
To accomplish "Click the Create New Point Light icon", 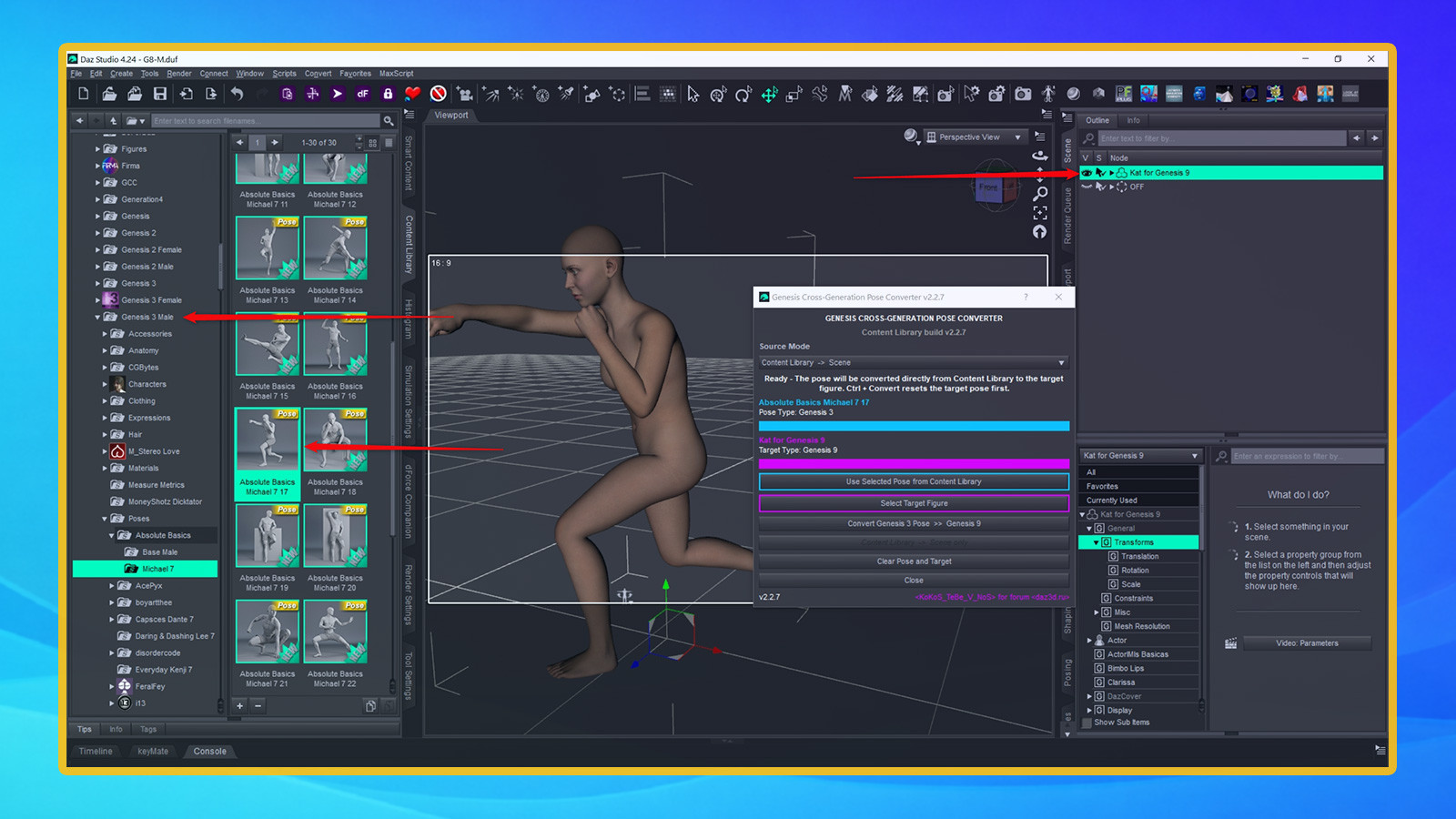I will [x=516, y=94].
